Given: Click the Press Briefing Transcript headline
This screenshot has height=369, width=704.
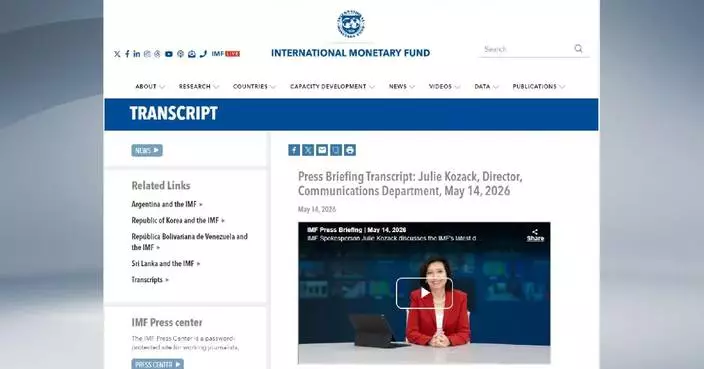Looking at the screenshot, I should pyautogui.click(x=410, y=184).
